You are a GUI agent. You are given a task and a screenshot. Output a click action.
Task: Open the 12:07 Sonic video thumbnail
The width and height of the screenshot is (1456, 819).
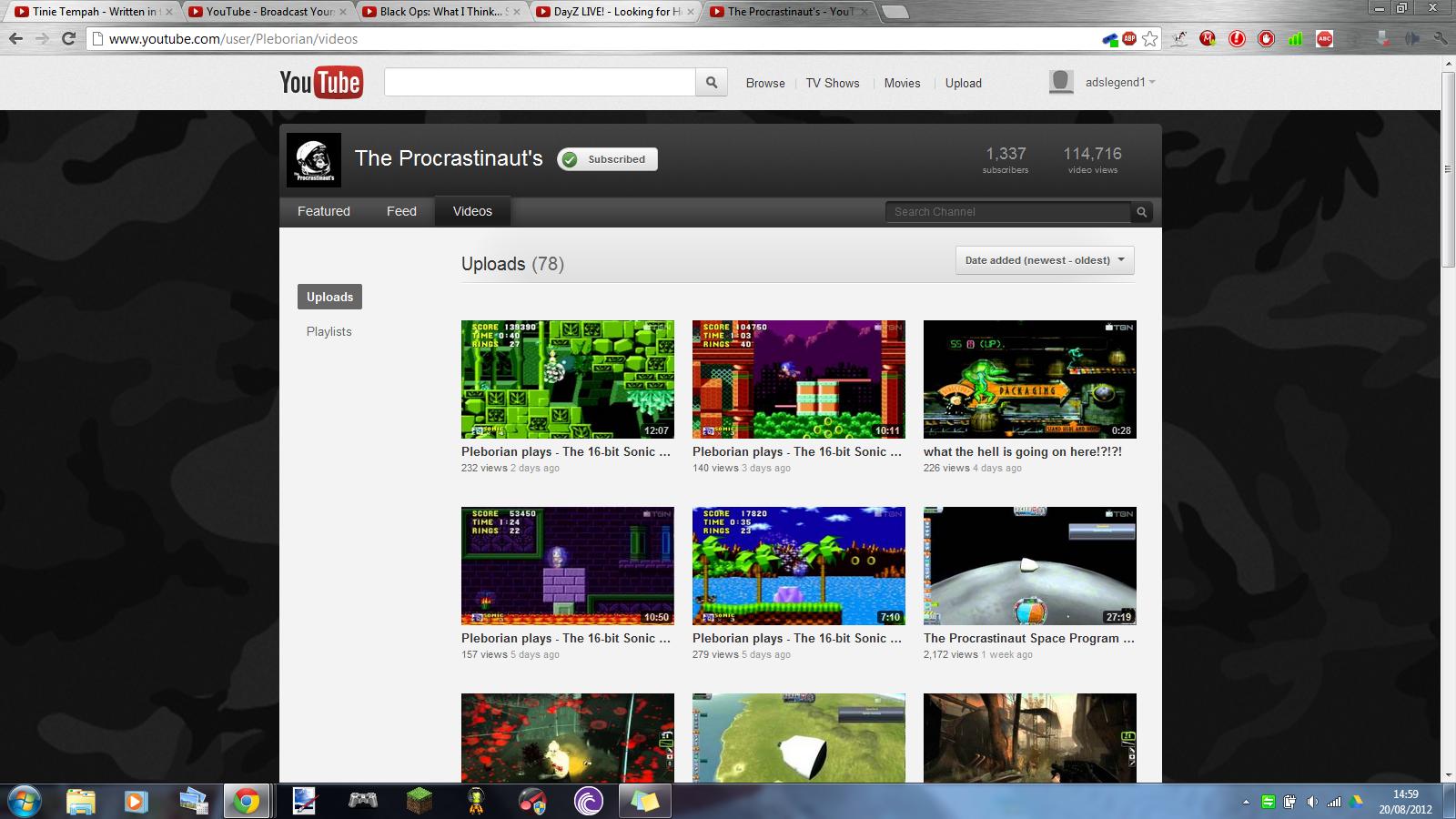[x=568, y=379]
